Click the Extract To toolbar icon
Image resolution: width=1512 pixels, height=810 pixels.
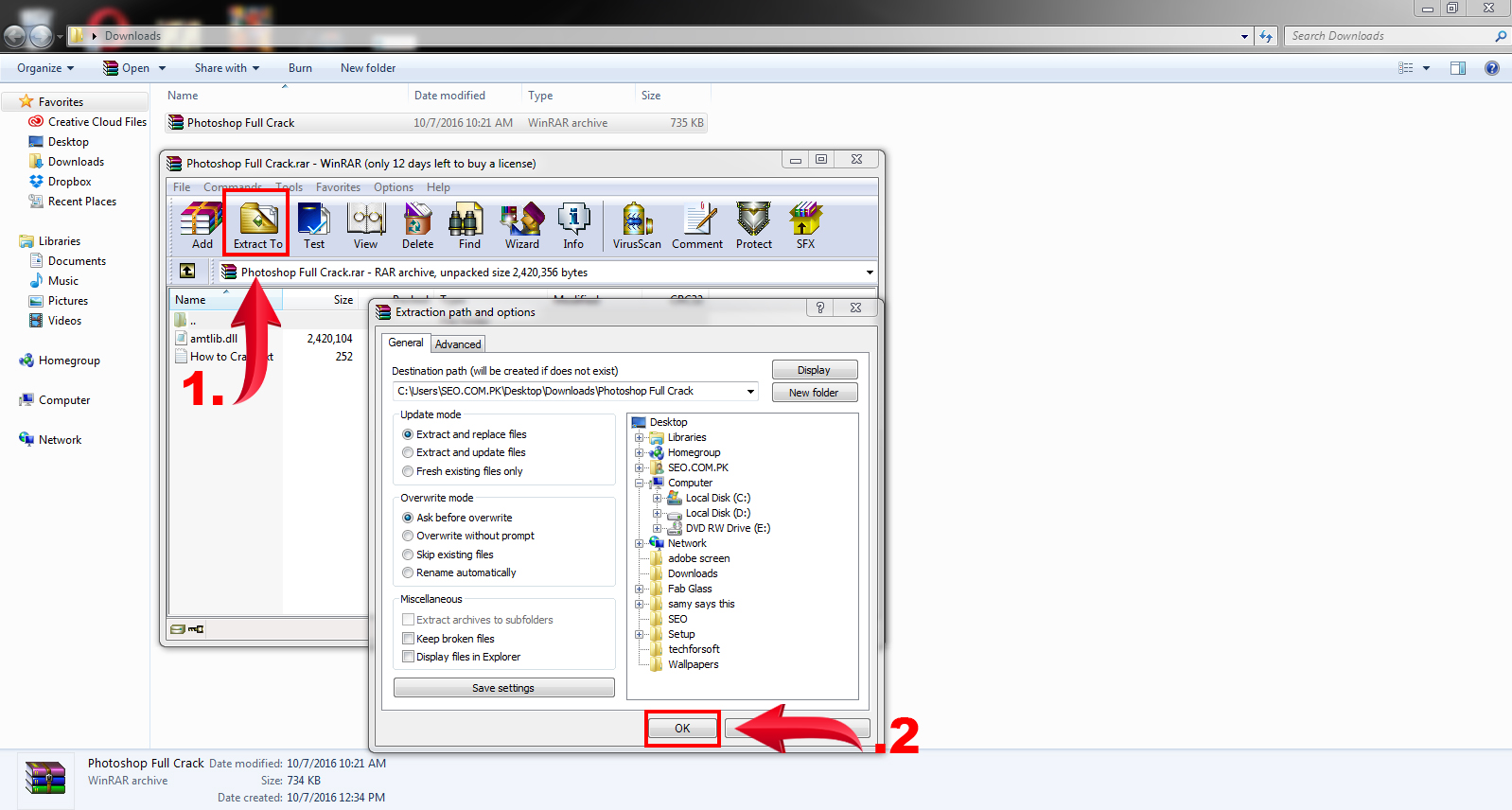[257, 226]
